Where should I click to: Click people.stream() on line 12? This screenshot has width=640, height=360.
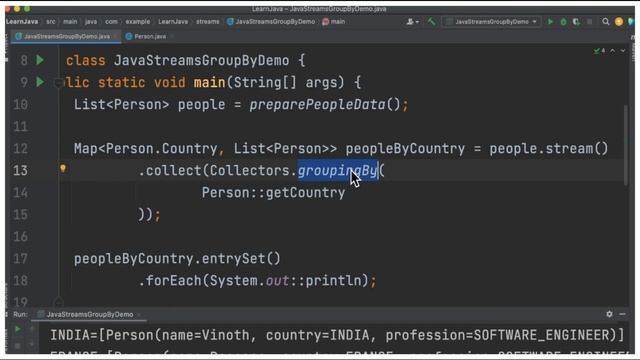tap(549, 149)
